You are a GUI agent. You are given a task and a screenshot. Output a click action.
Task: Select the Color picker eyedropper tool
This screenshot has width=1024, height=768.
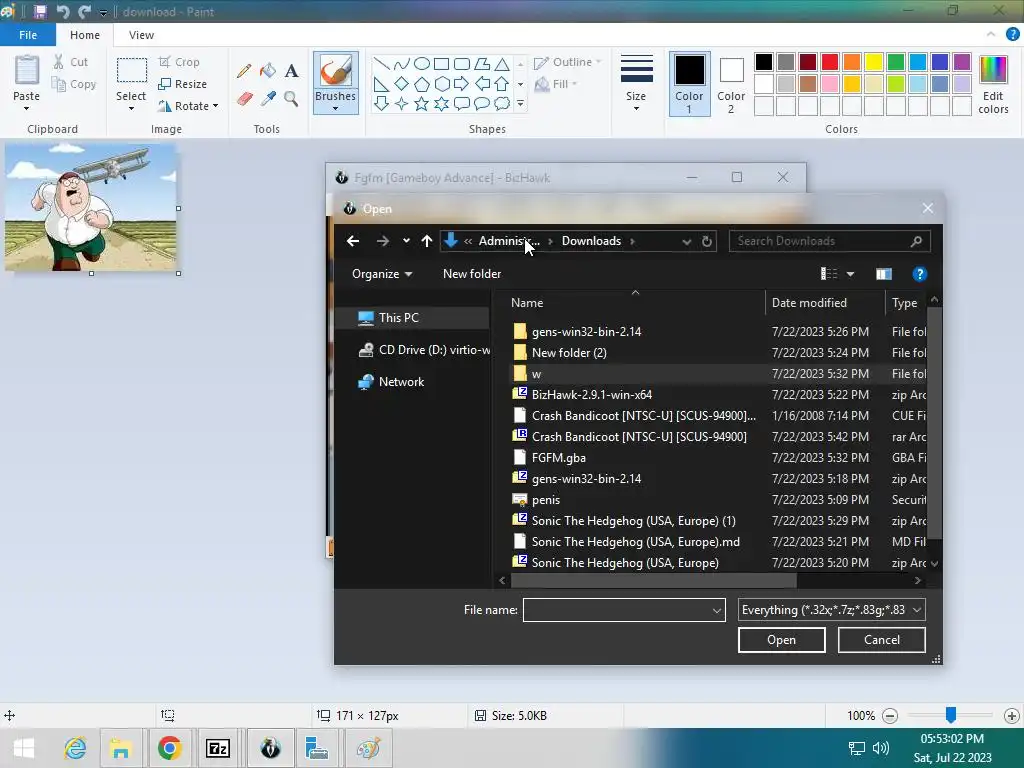[x=268, y=99]
